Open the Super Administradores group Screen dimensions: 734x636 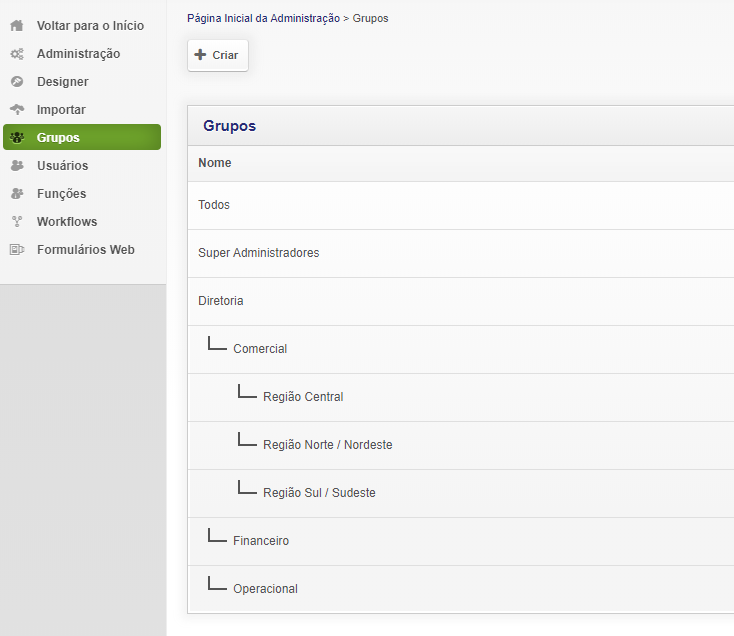[258, 253]
